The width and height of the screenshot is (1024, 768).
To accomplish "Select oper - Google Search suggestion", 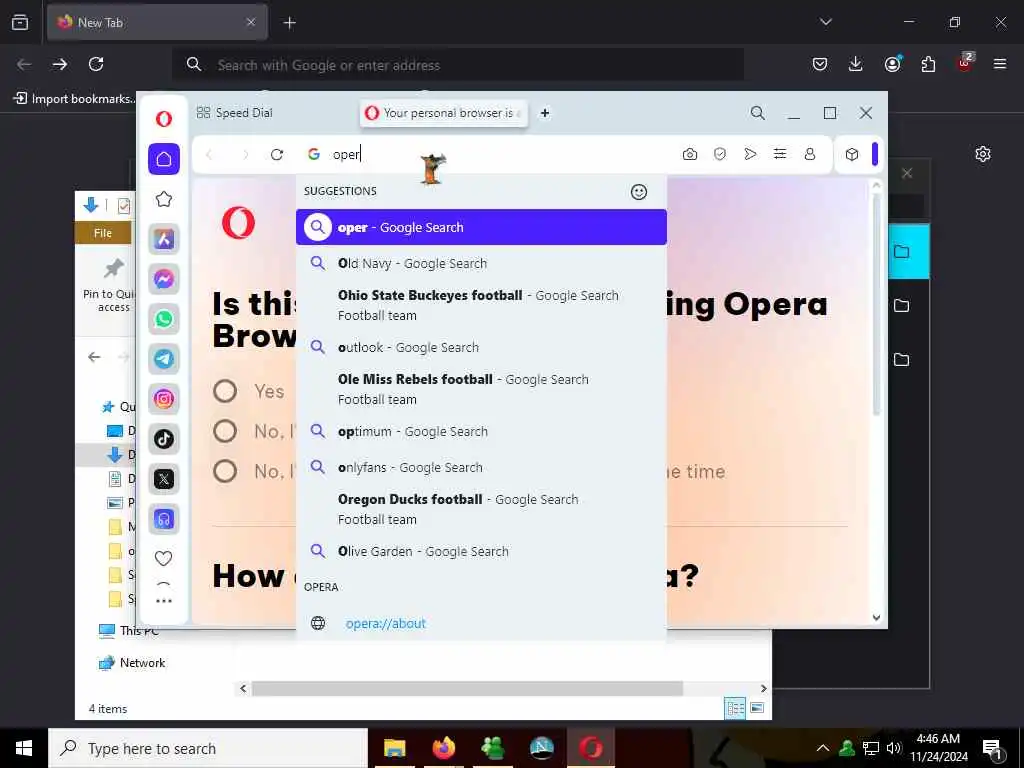I will coord(481,227).
